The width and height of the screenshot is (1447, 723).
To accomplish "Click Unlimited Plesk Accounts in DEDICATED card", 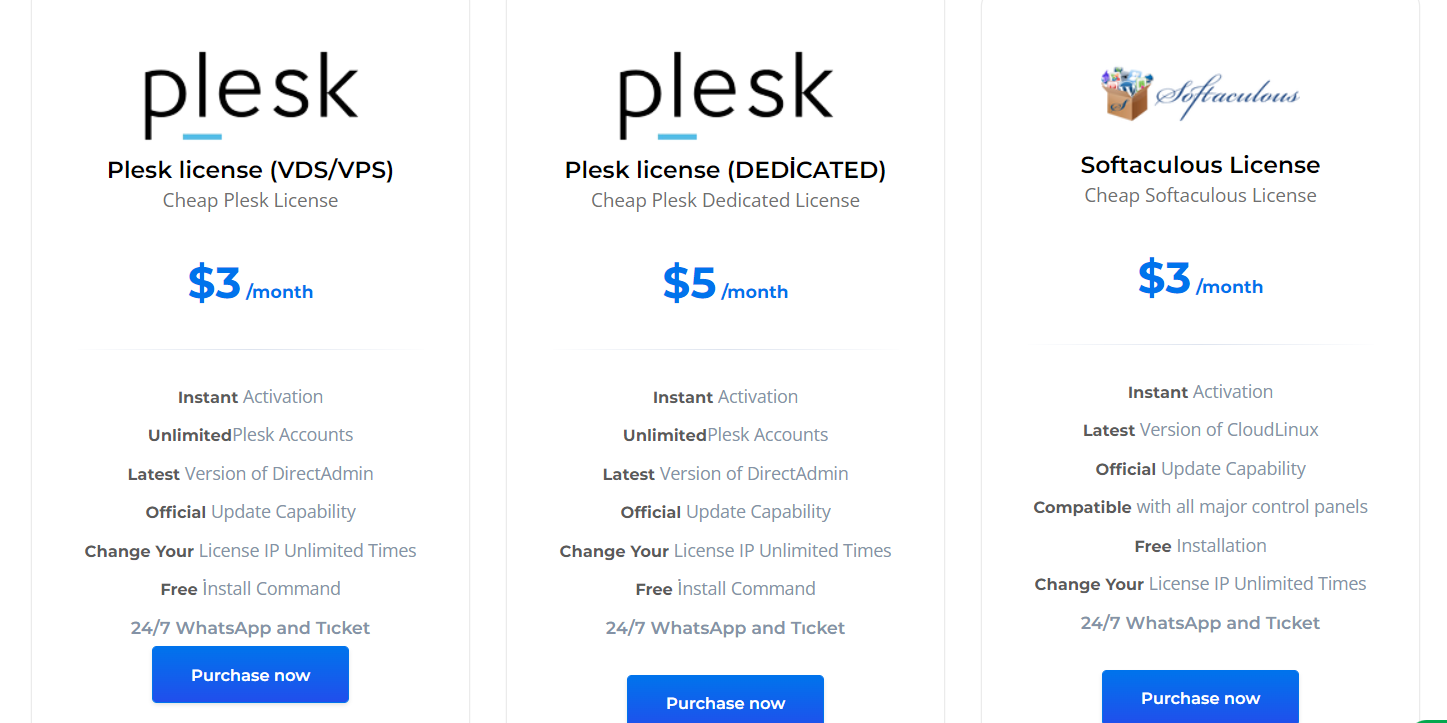I will click(725, 435).
